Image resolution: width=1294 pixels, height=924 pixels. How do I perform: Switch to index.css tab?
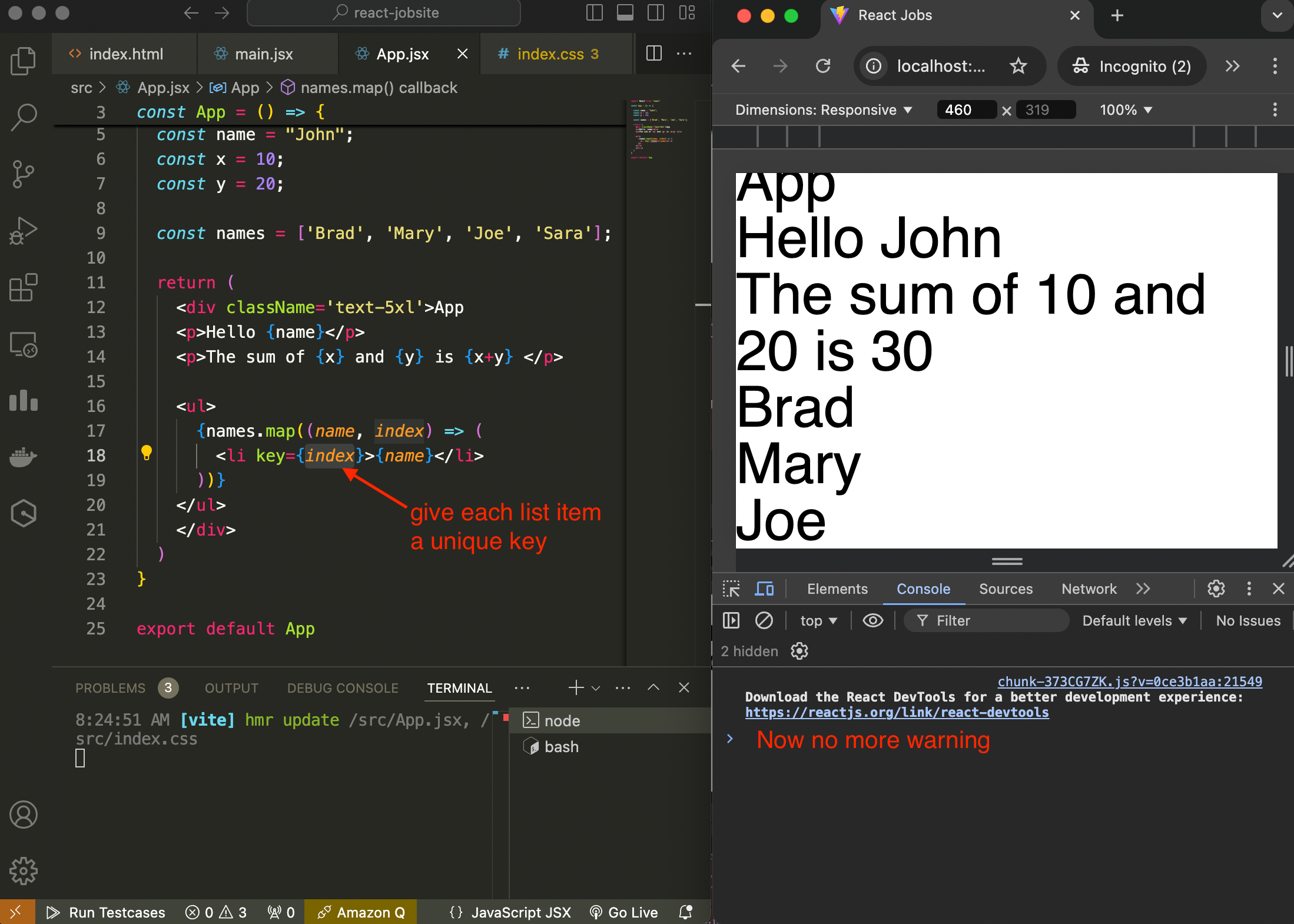(556, 54)
